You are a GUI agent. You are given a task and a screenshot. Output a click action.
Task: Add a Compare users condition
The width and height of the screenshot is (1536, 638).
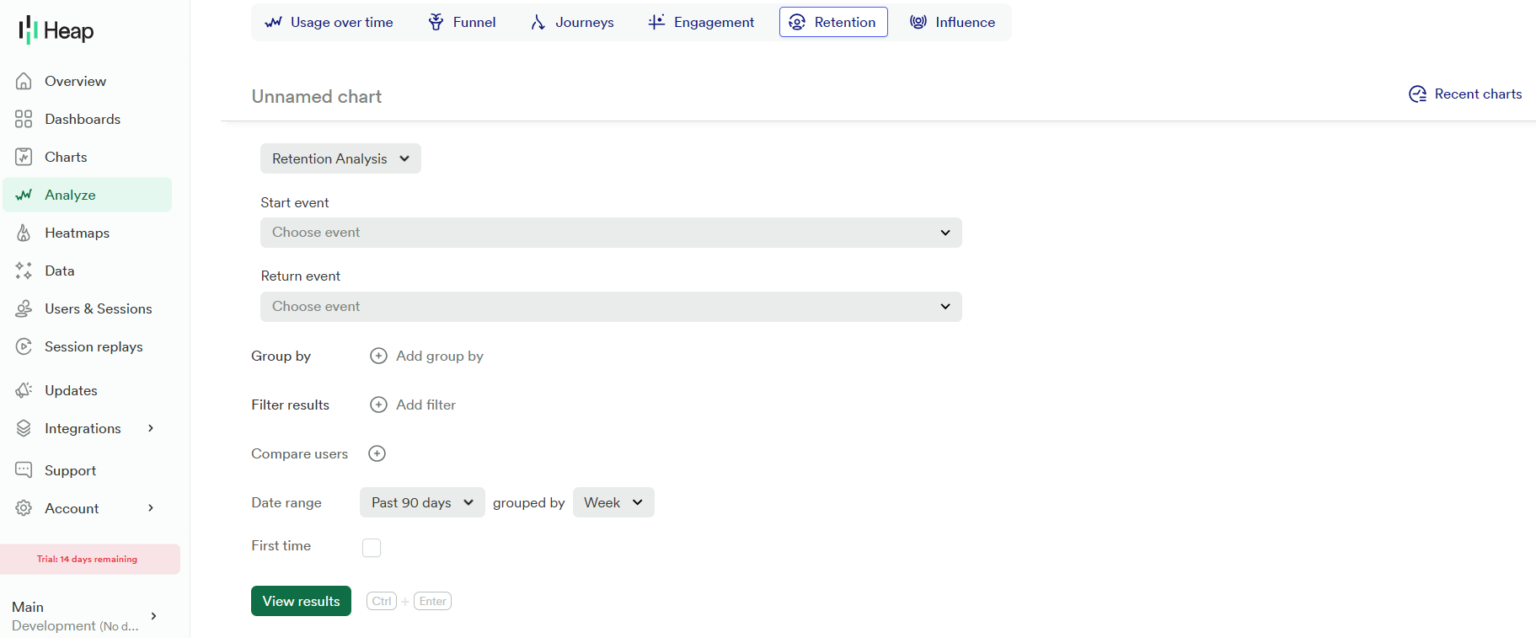click(377, 453)
